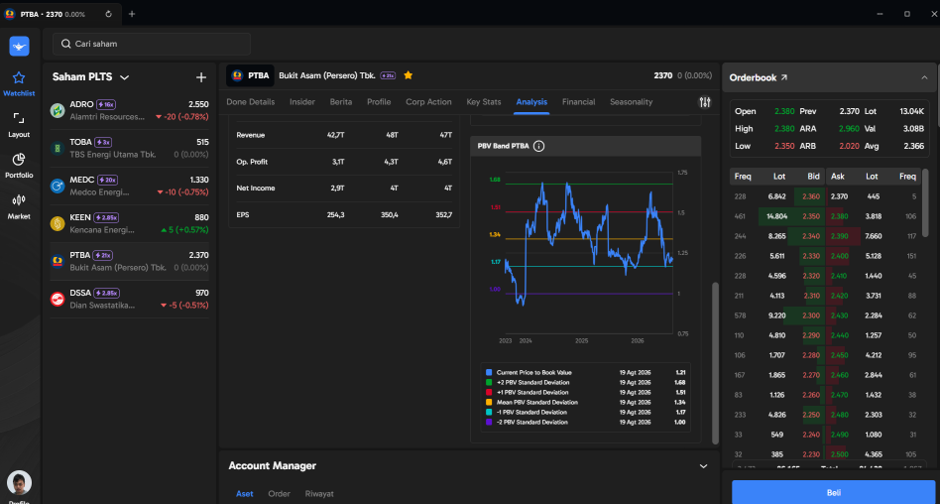The width and height of the screenshot is (940, 504).
Task: Switch to the Key Stats tab
Action: point(484,102)
